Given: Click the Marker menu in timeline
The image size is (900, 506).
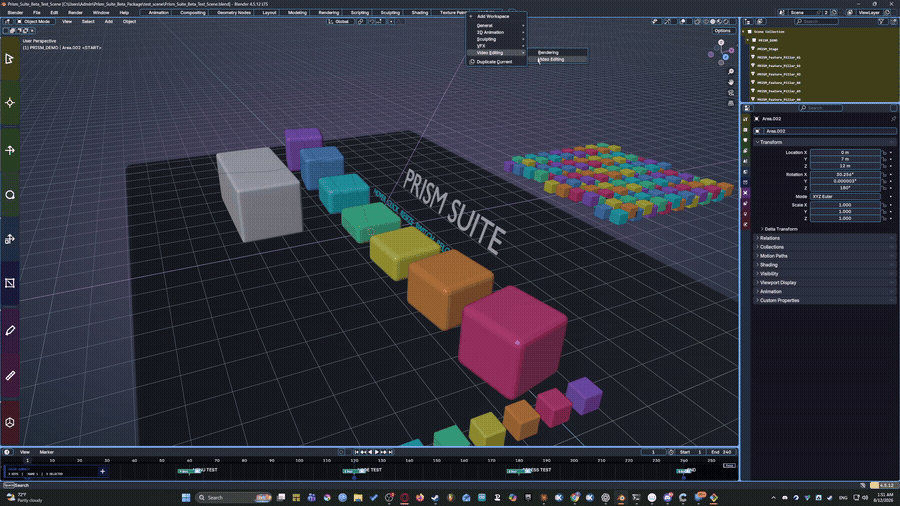Looking at the screenshot, I should 46,452.
